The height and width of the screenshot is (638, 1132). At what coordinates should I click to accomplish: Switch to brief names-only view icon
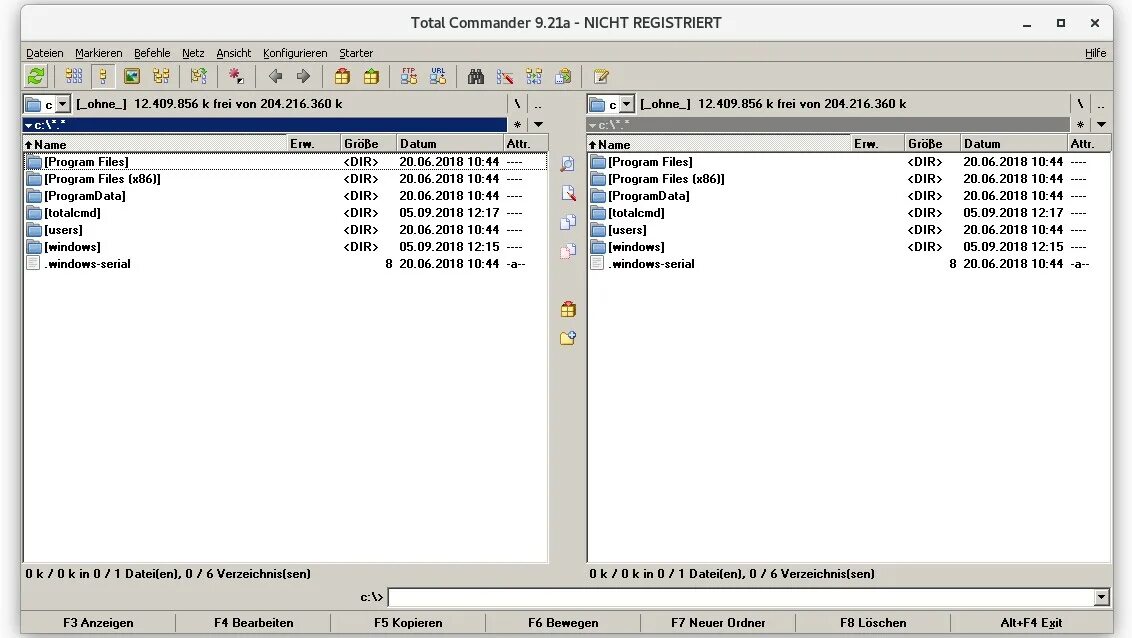[74, 76]
